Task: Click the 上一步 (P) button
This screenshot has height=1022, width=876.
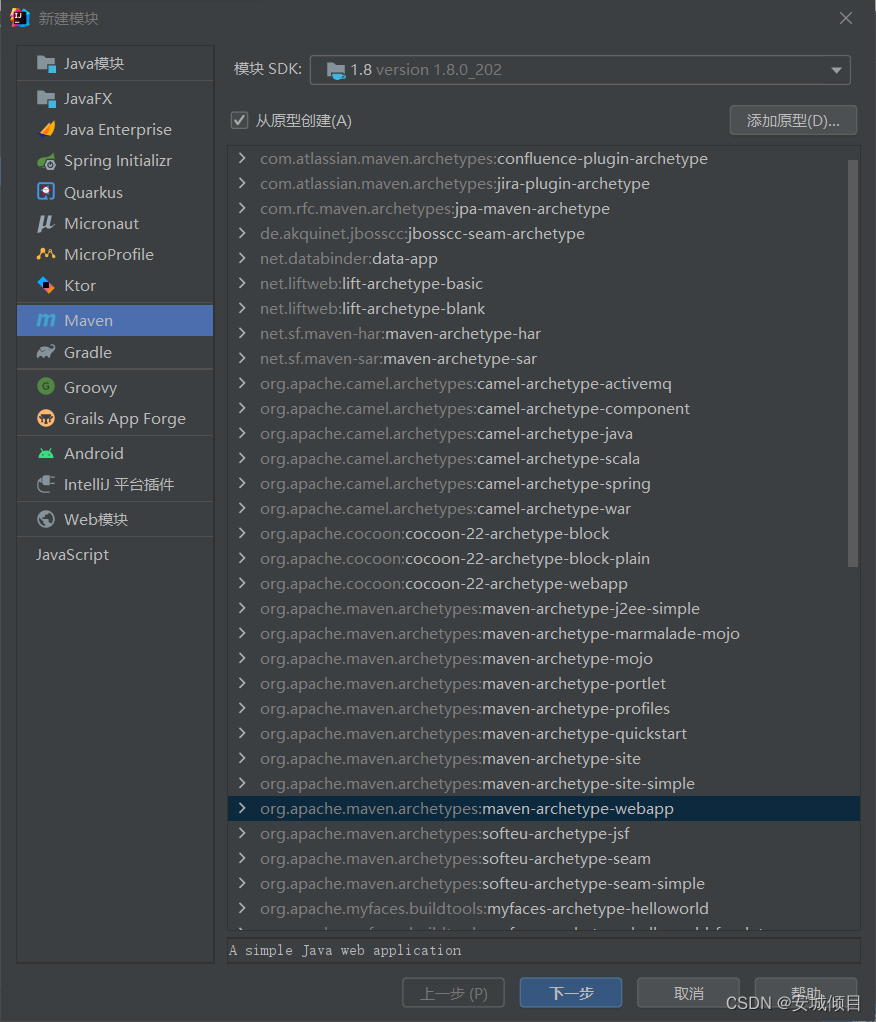Action: click(x=453, y=993)
